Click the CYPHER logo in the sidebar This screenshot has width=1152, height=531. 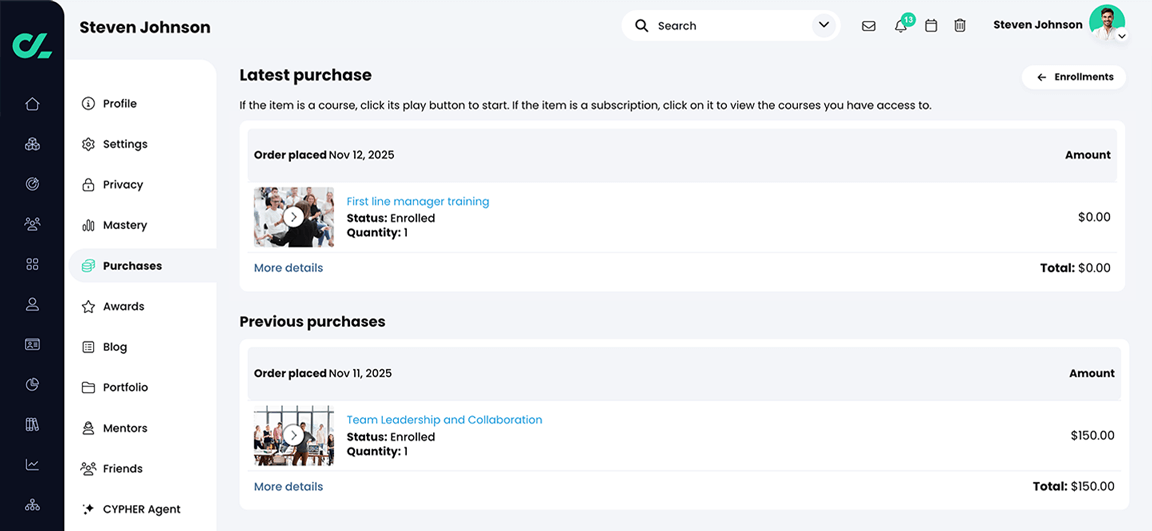(x=32, y=46)
